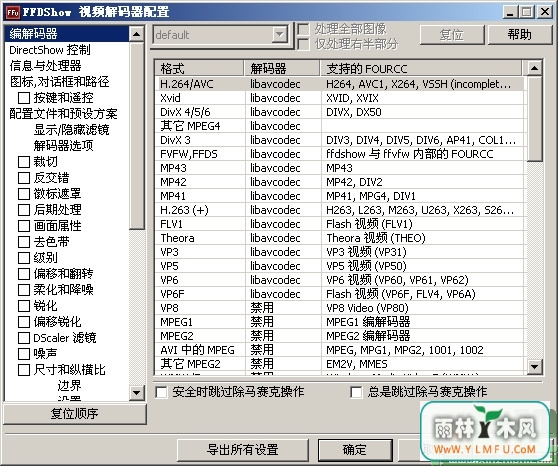558x466 pixels.
Task: Enable the DScaler 滤镜 checkbox
Action: click(x=24, y=338)
